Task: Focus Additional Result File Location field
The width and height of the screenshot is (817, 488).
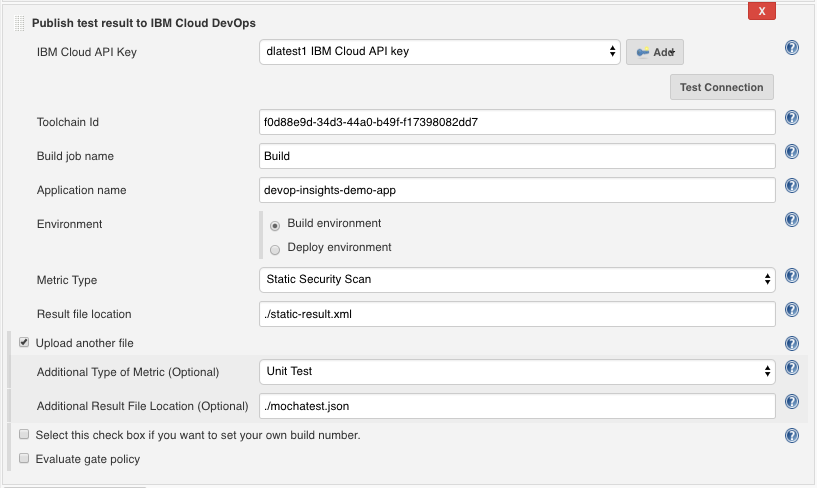Action: pyautogui.click(x=517, y=406)
